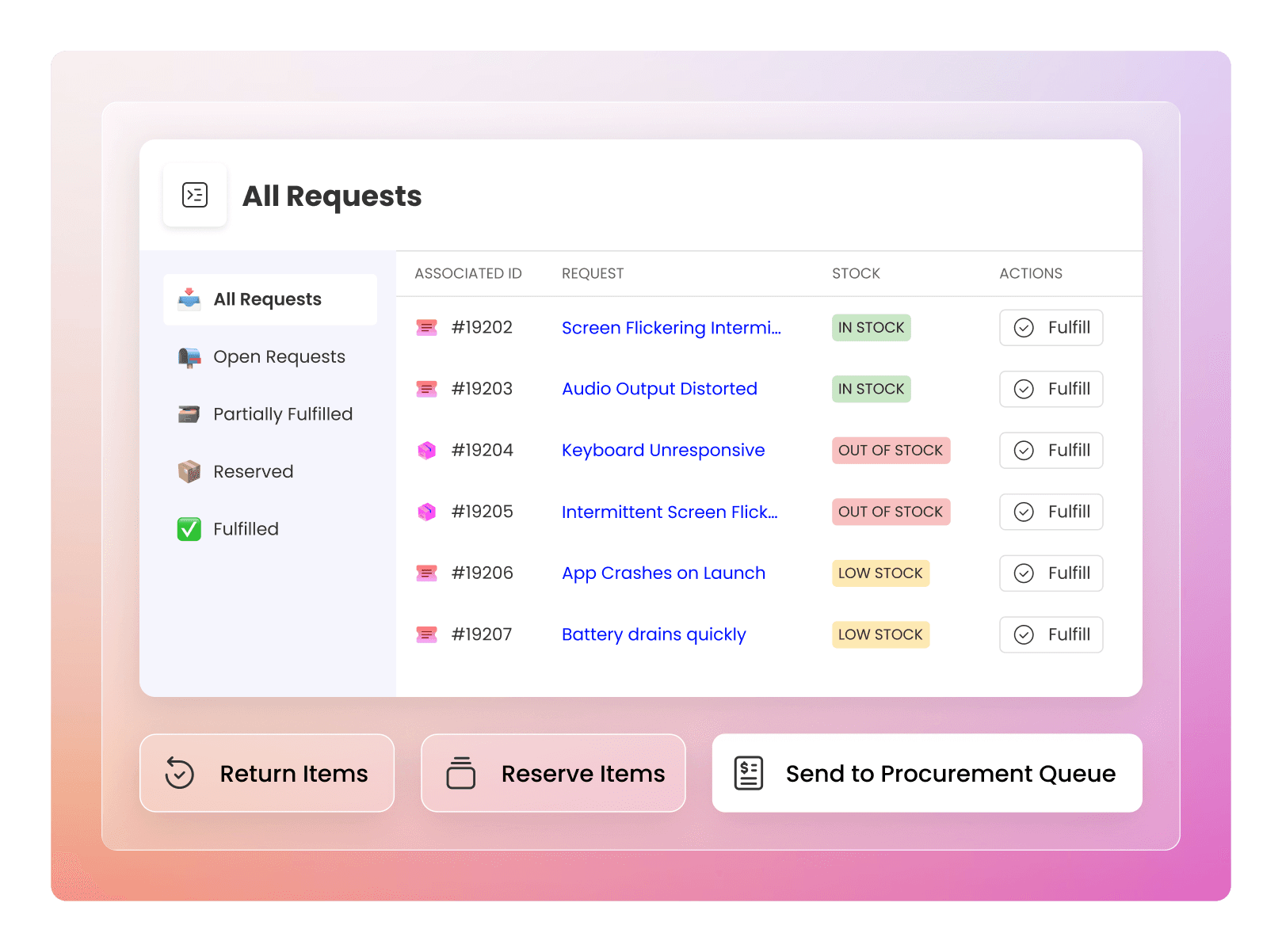Click the OUT OF STOCK badge for #19204
The image size is (1282, 952).
click(x=891, y=451)
